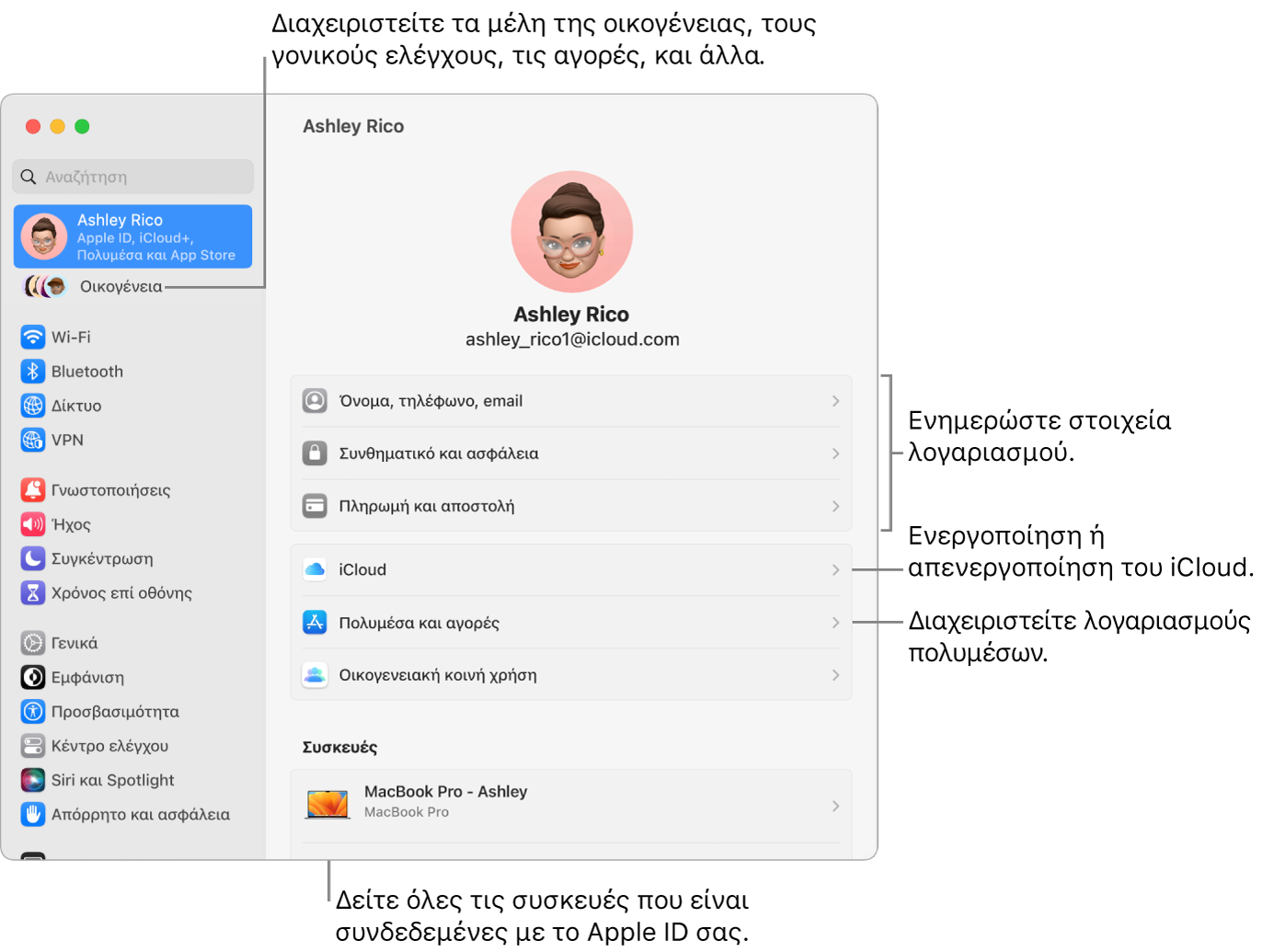This screenshot has height=952, width=1263.
Task: Expand the iCloud row chevron
Action: pos(835,569)
